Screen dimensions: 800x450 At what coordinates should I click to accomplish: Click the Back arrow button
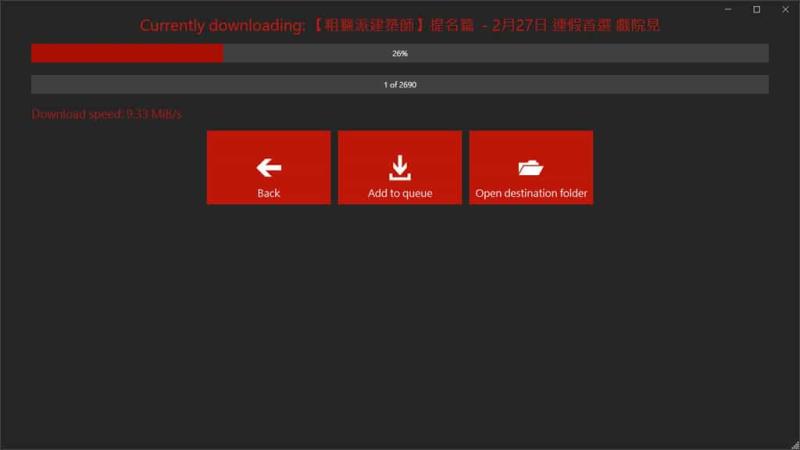pyautogui.click(x=268, y=167)
